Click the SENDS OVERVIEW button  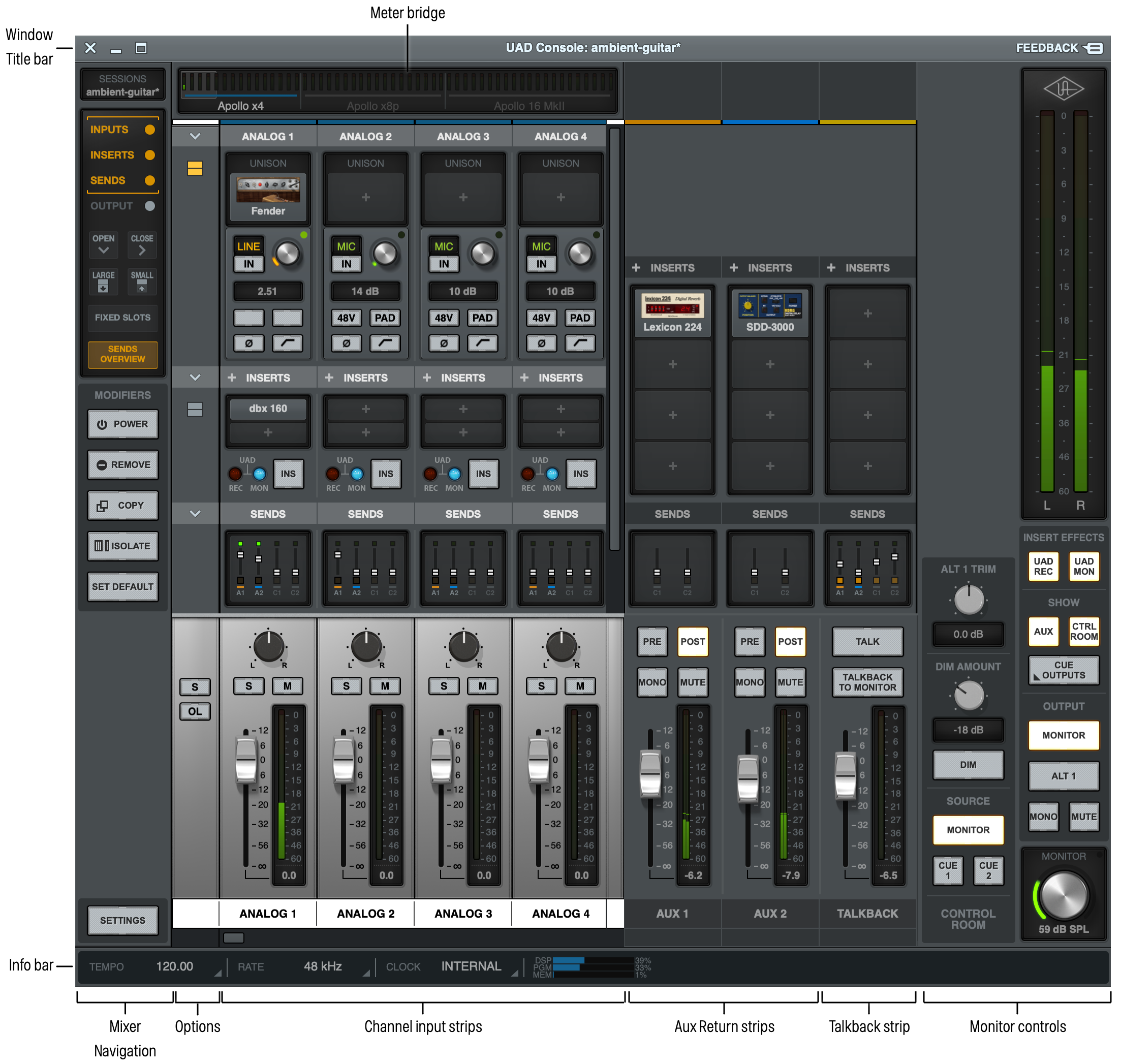(x=122, y=355)
